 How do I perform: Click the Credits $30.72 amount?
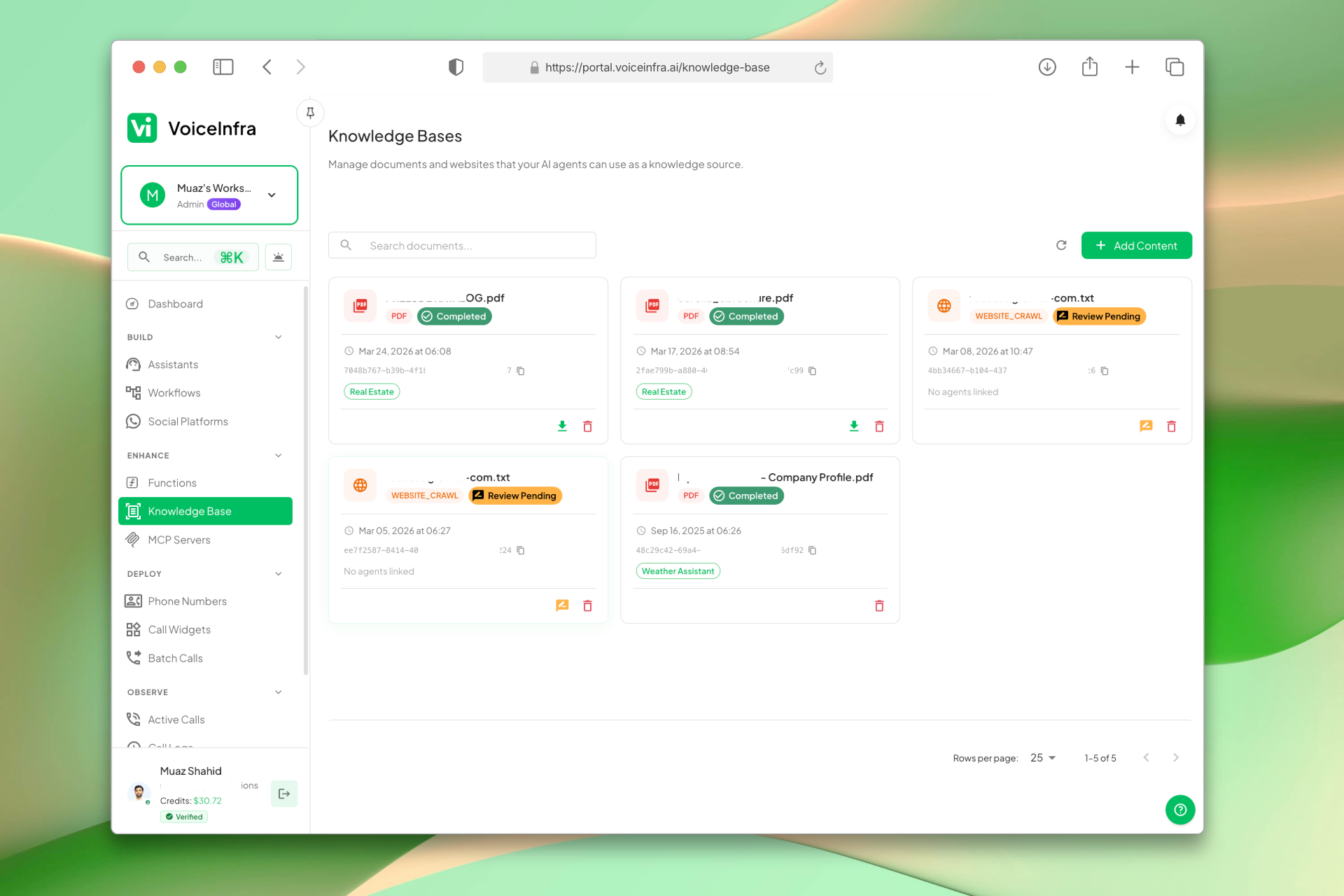coord(207,801)
